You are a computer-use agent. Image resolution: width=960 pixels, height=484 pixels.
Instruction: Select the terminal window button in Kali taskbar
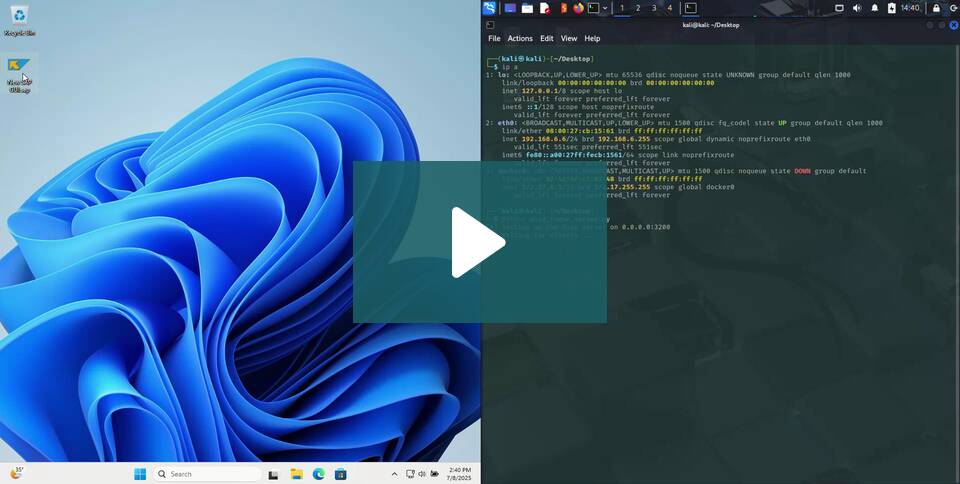(x=691, y=8)
